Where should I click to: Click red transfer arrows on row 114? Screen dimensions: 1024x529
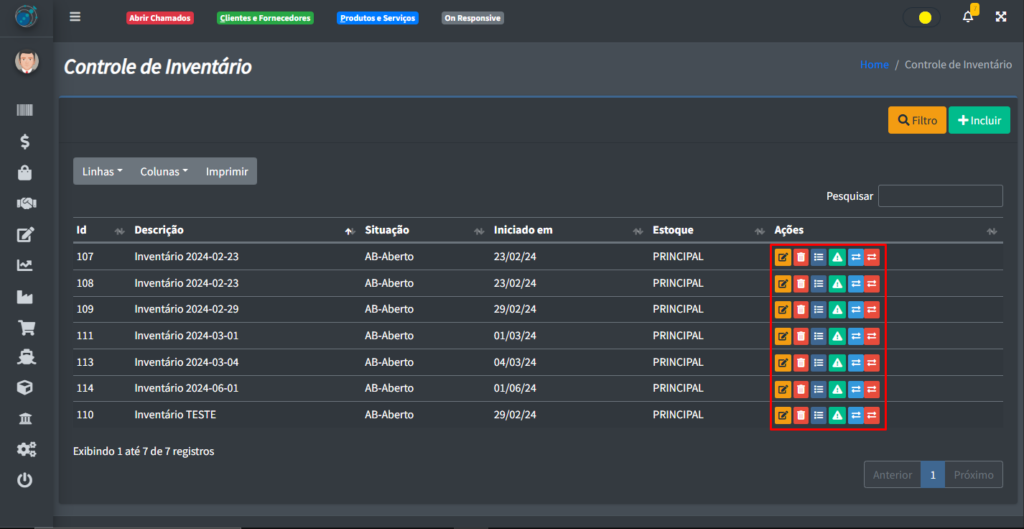pos(872,389)
